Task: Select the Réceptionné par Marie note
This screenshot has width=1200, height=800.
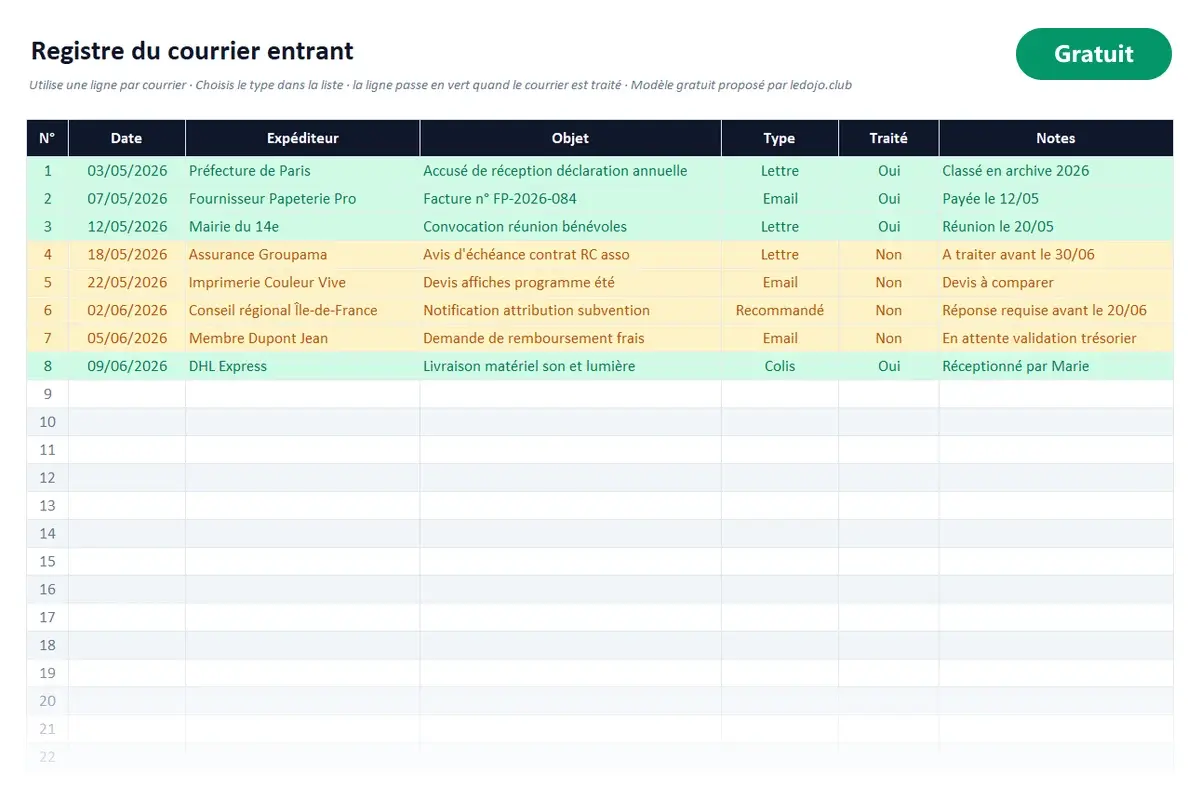Action: pyautogui.click(x=1055, y=367)
